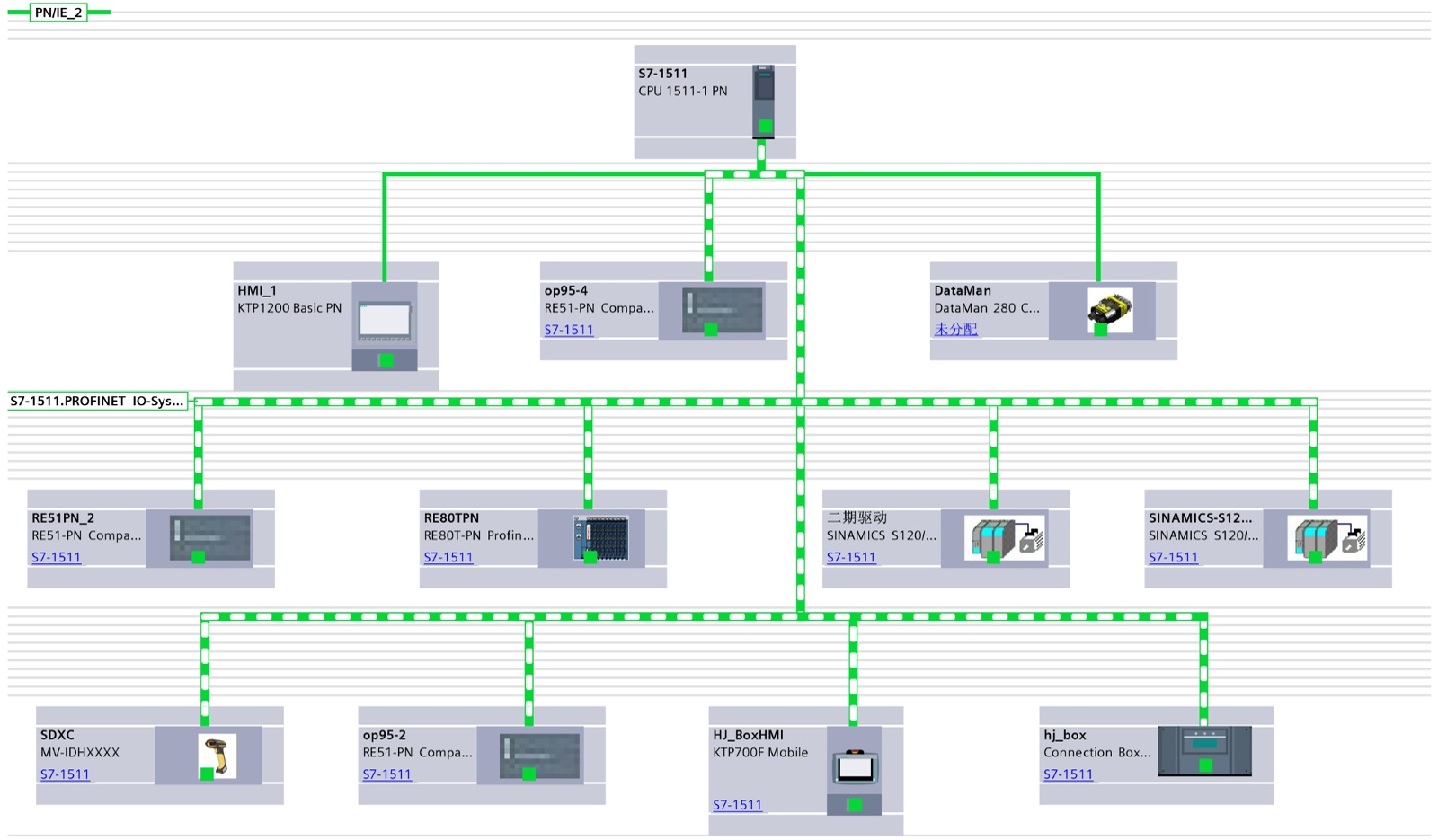Open the 未分配 link under DataMan
The image size is (1438, 840).
pos(955,330)
